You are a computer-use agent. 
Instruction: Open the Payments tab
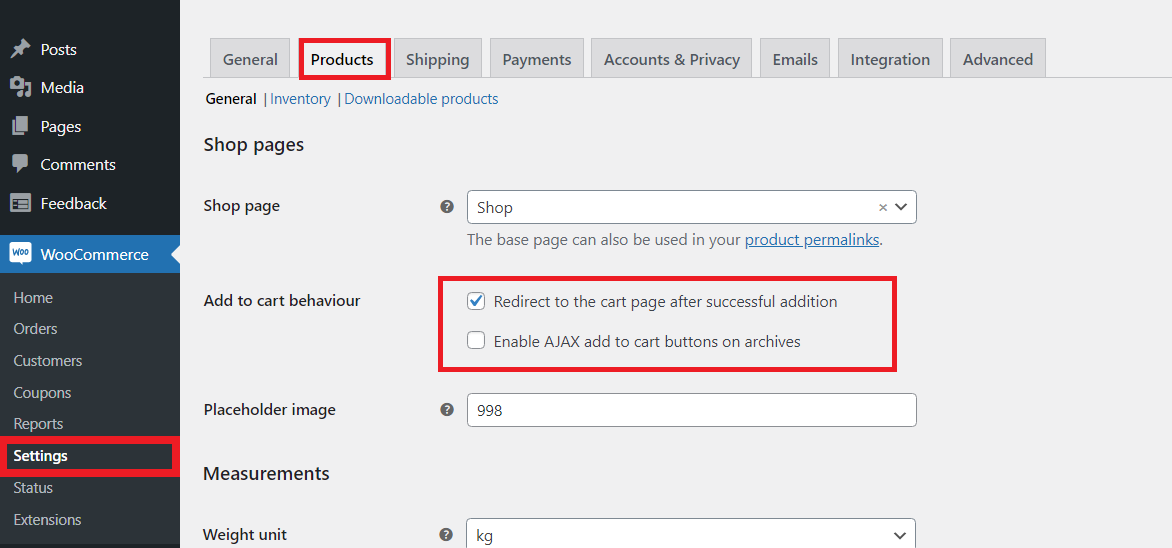click(537, 59)
